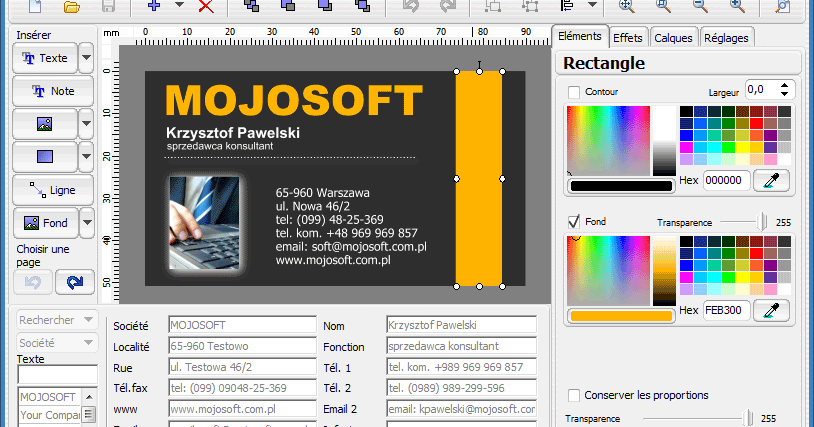Click the Tél. 1 field
Image resolution: width=814 pixels, height=427 pixels.
[461, 367]
